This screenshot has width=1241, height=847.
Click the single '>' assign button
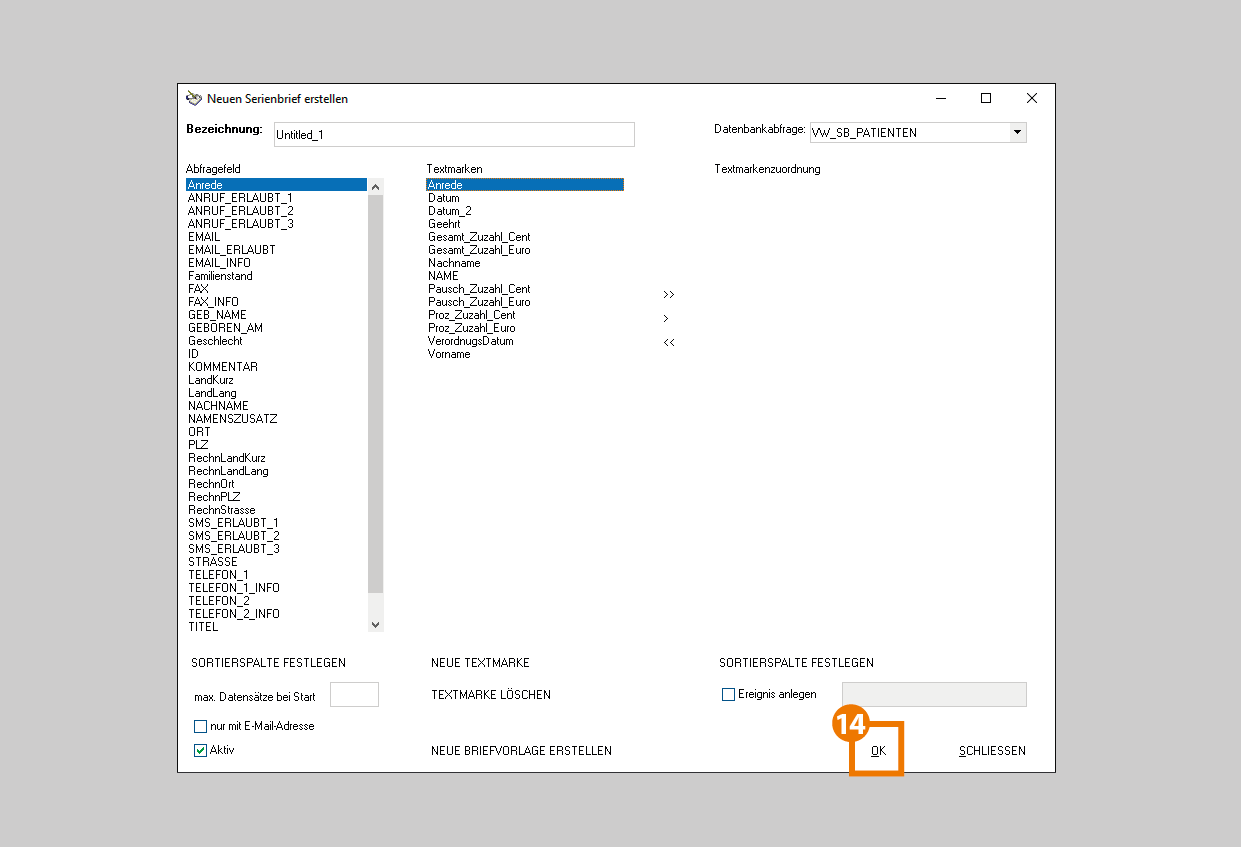666,319
